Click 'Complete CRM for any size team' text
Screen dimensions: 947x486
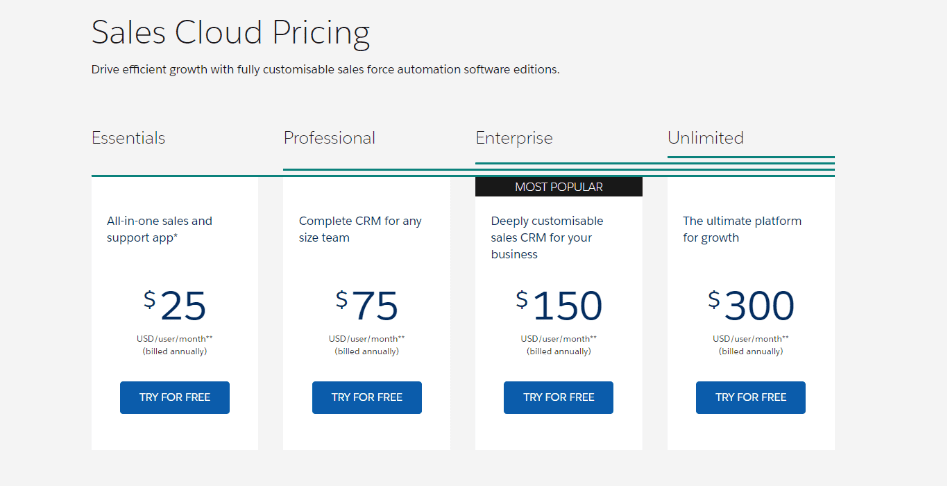pos(360,229)
